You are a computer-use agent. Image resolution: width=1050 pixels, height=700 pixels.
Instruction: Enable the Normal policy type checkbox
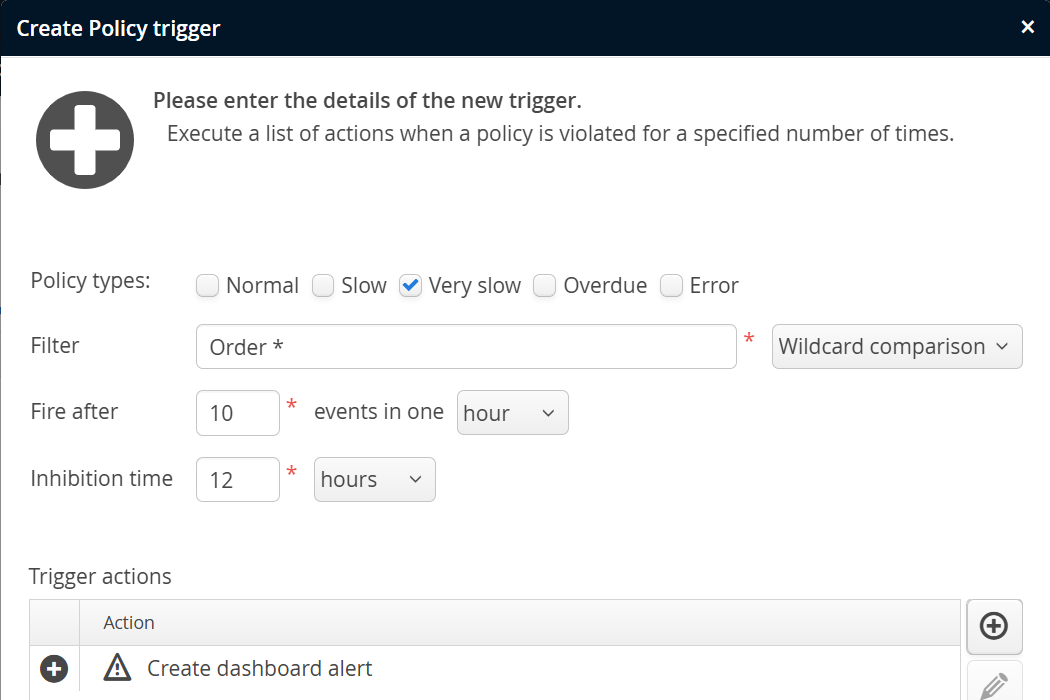click(207, 286)
